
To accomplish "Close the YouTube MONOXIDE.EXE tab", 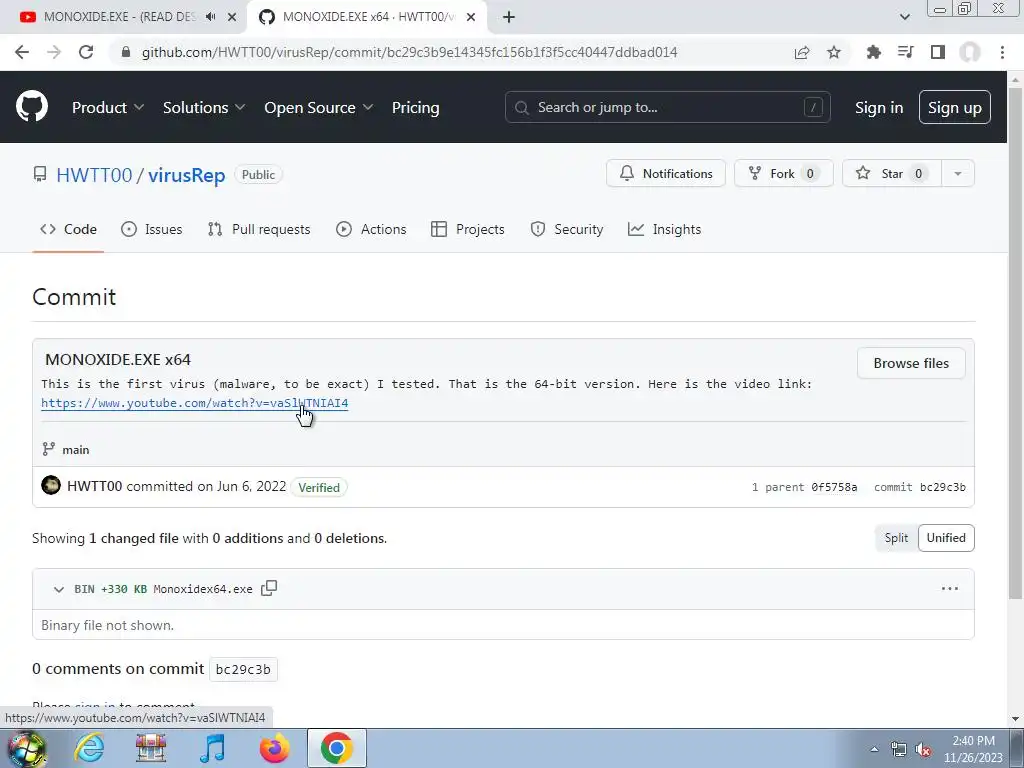I will 232,17.
